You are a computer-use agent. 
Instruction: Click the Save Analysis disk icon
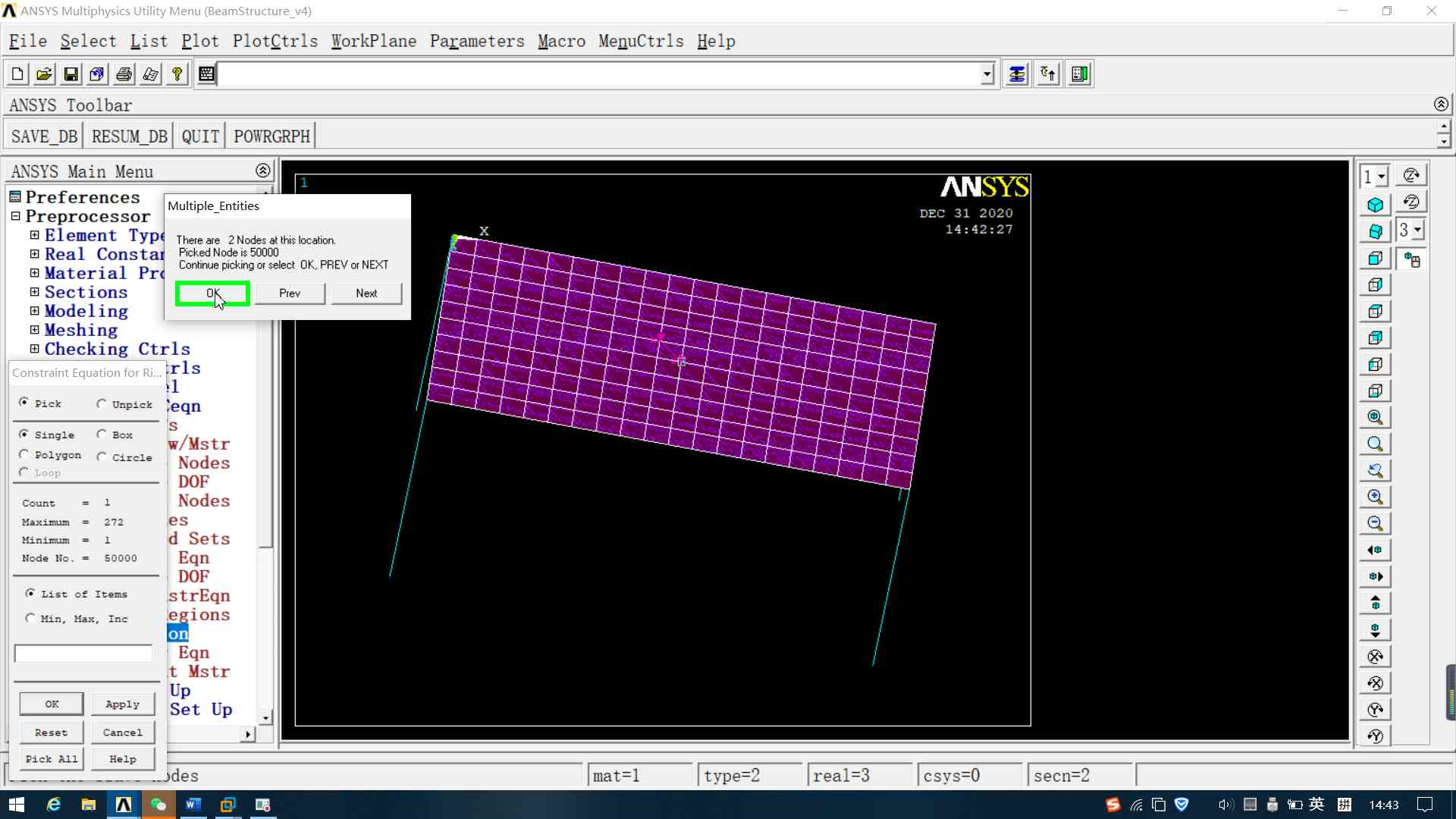pyautogui.click(x=71, y=74)
